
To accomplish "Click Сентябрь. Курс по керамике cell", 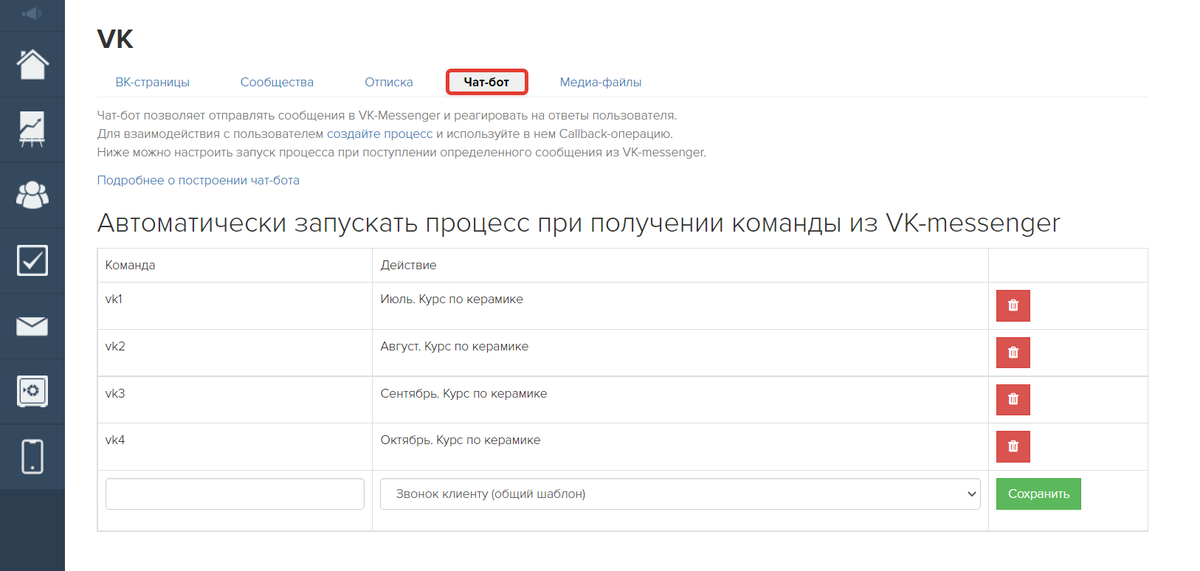I will point(680,400).
